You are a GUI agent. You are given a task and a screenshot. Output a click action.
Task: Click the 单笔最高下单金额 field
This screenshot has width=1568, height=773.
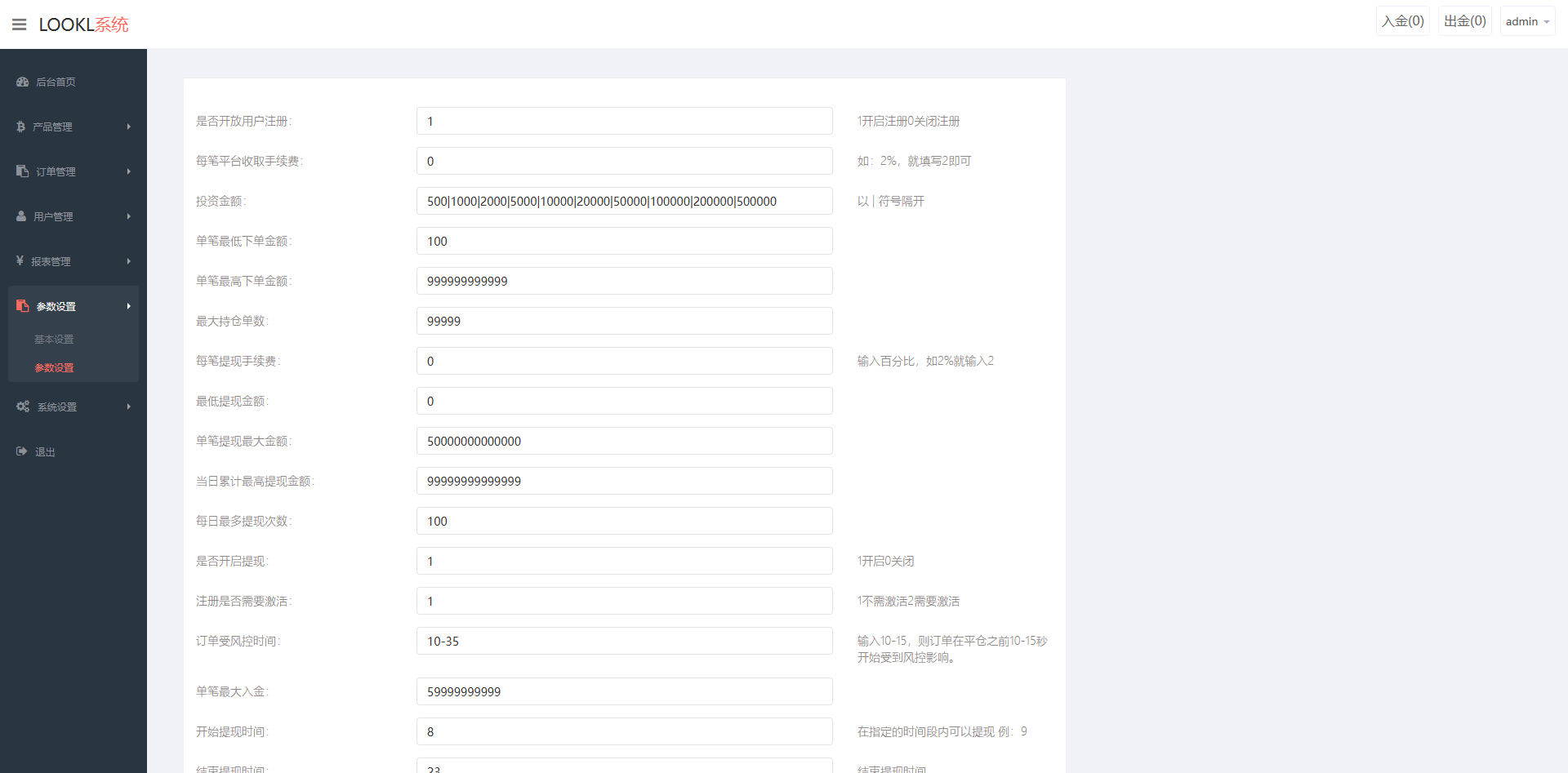[x=625, y=281]
